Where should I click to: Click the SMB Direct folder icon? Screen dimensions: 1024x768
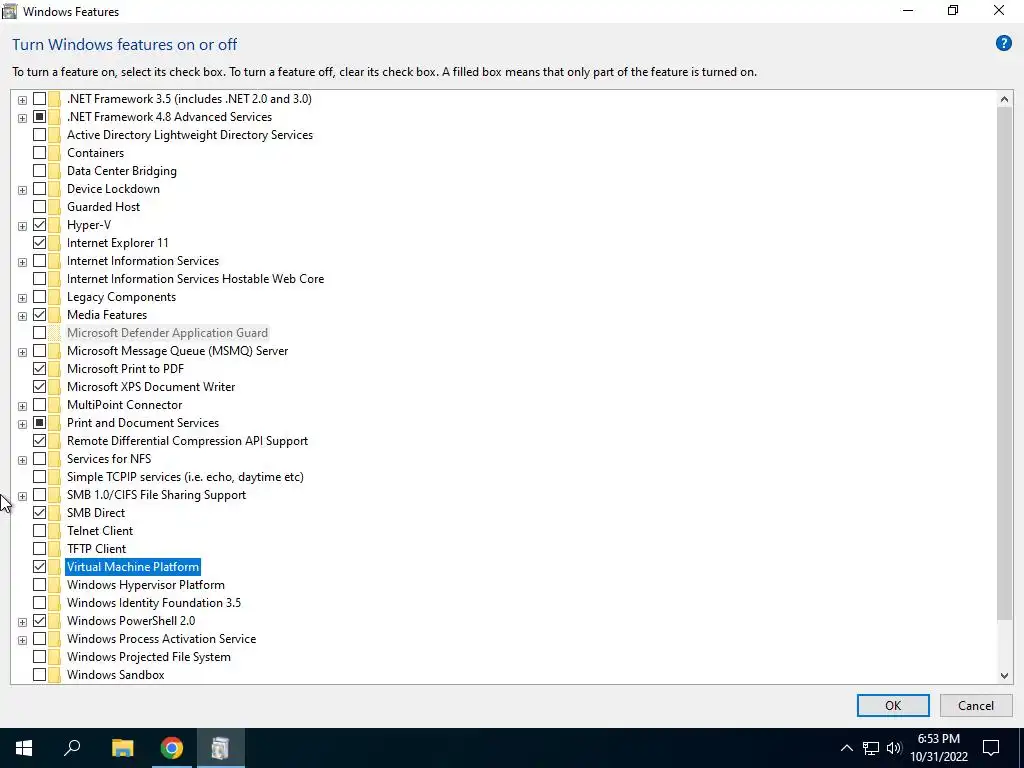[54, 513]
